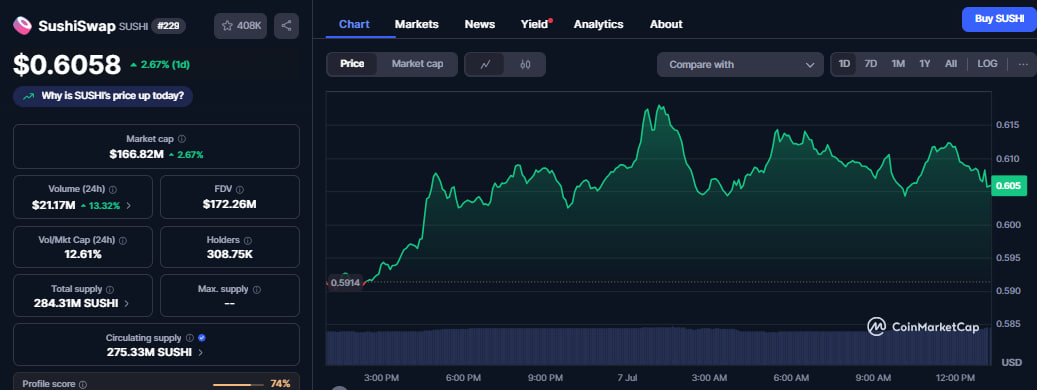Expand Total supply details chevron
The image size is (1037, 390).
pyautogui.click(x=126, y=304)
